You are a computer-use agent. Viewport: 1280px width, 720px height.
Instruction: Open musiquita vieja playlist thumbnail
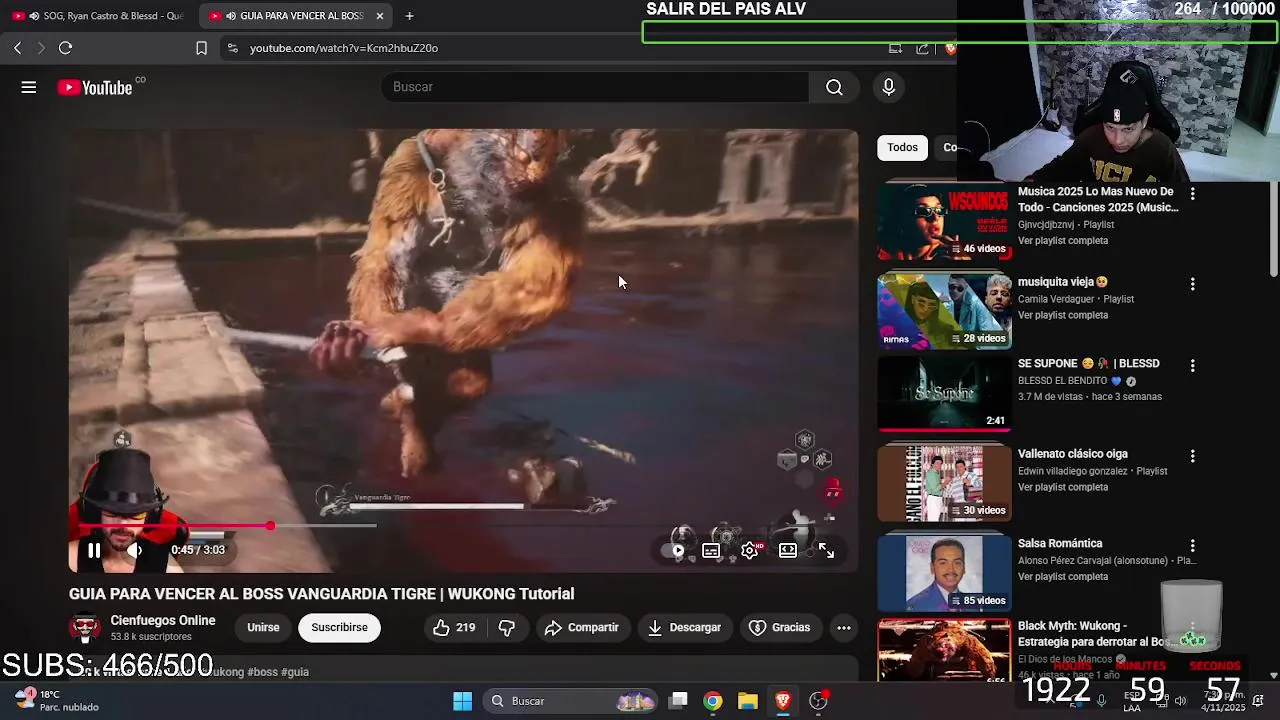click(x=944, y=311)
